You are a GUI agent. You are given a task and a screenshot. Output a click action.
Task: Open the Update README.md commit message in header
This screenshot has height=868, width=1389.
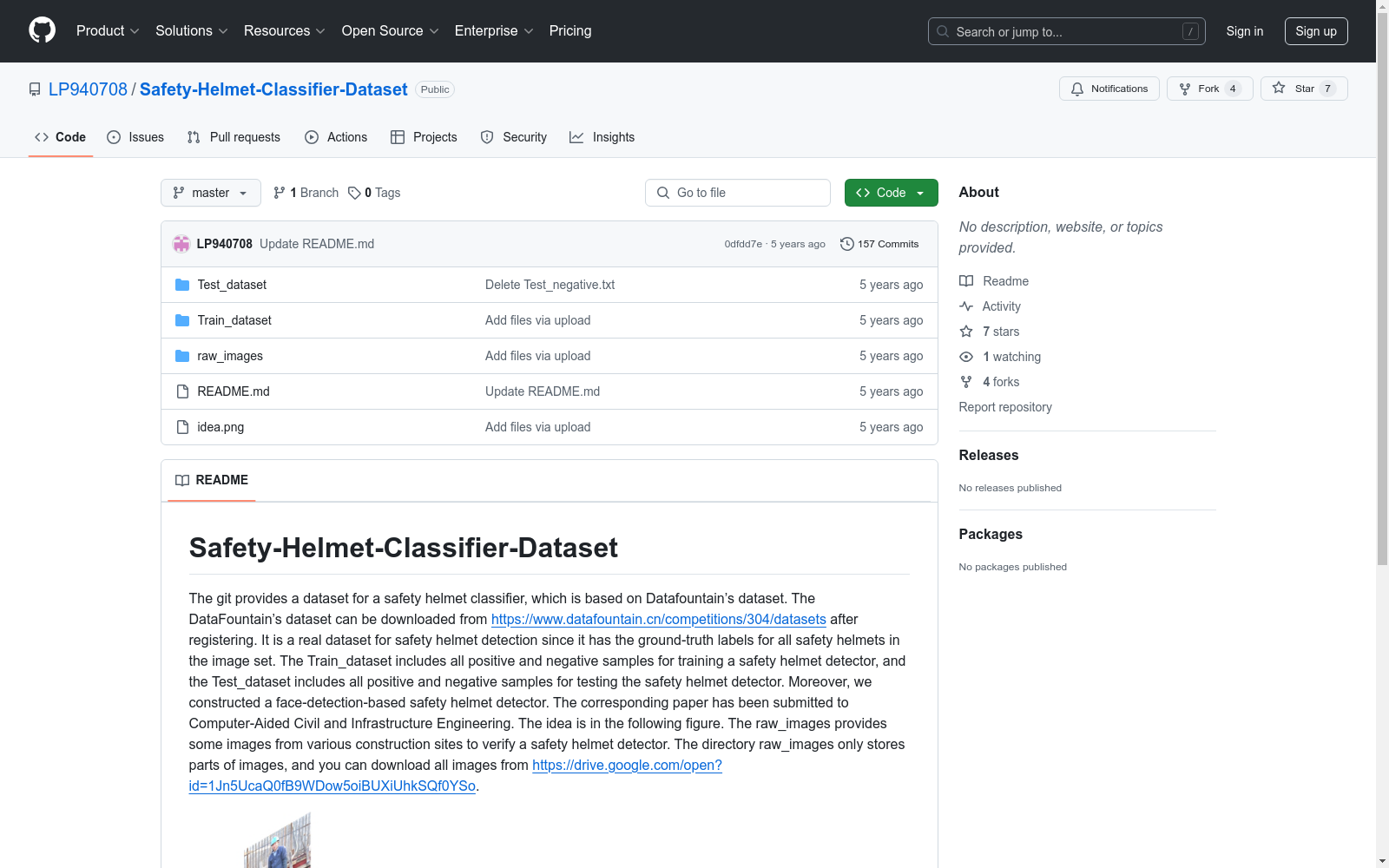point(317,244)
